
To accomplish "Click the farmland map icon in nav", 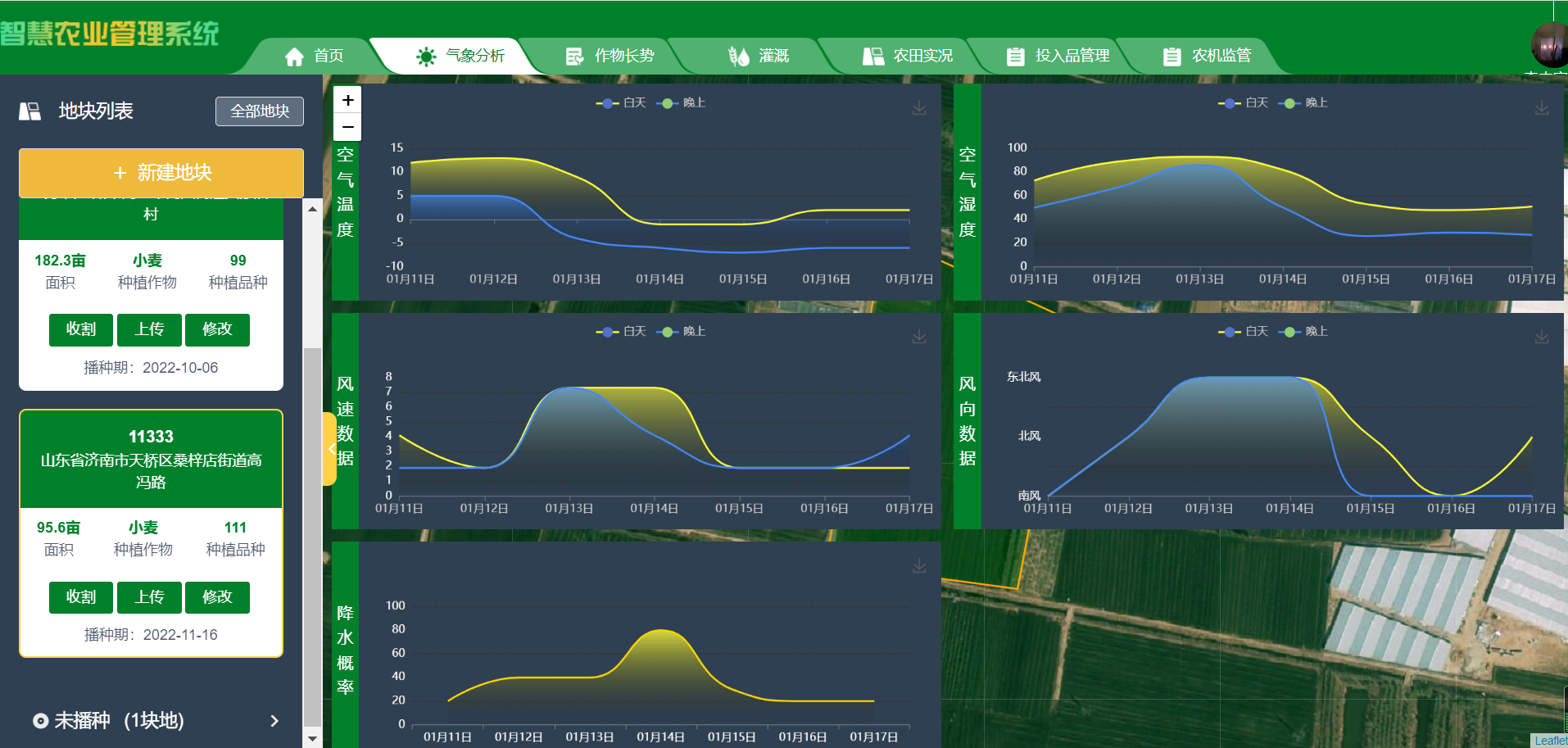I will 873,57.
